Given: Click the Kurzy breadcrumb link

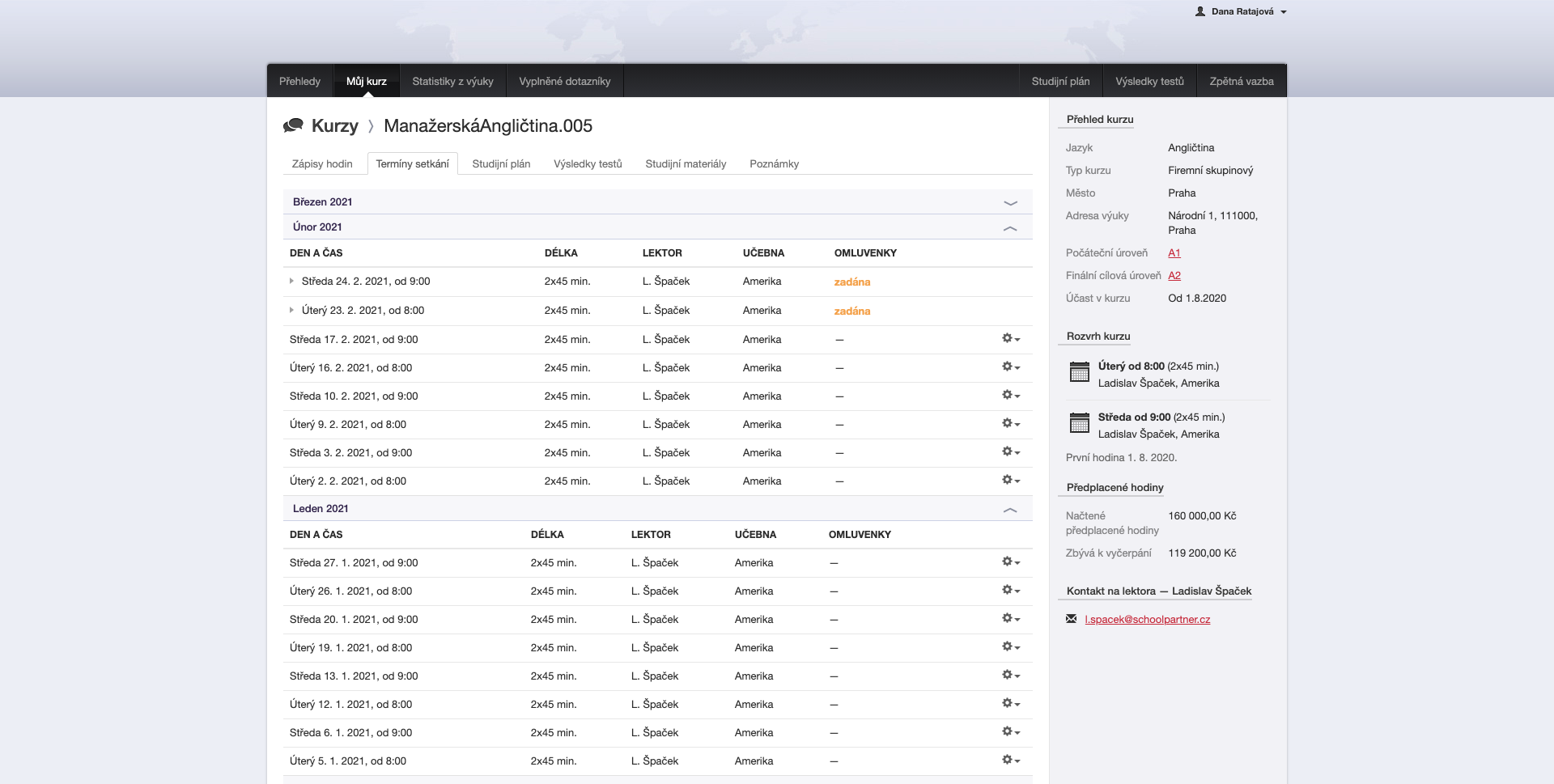Looking at the screenshot, I should click(334, 125).
